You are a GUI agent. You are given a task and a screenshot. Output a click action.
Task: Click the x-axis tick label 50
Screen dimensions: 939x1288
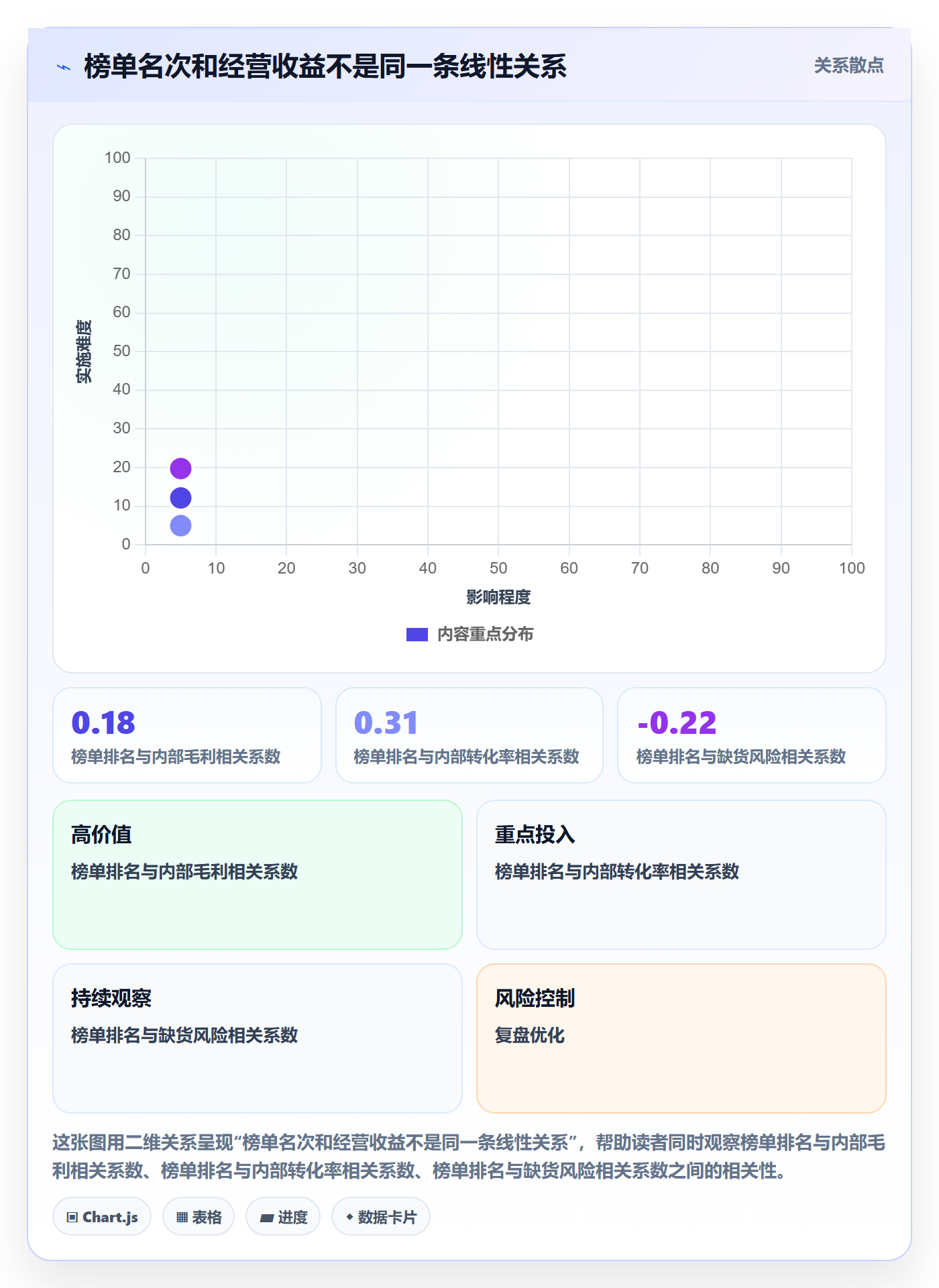[498, 568]
